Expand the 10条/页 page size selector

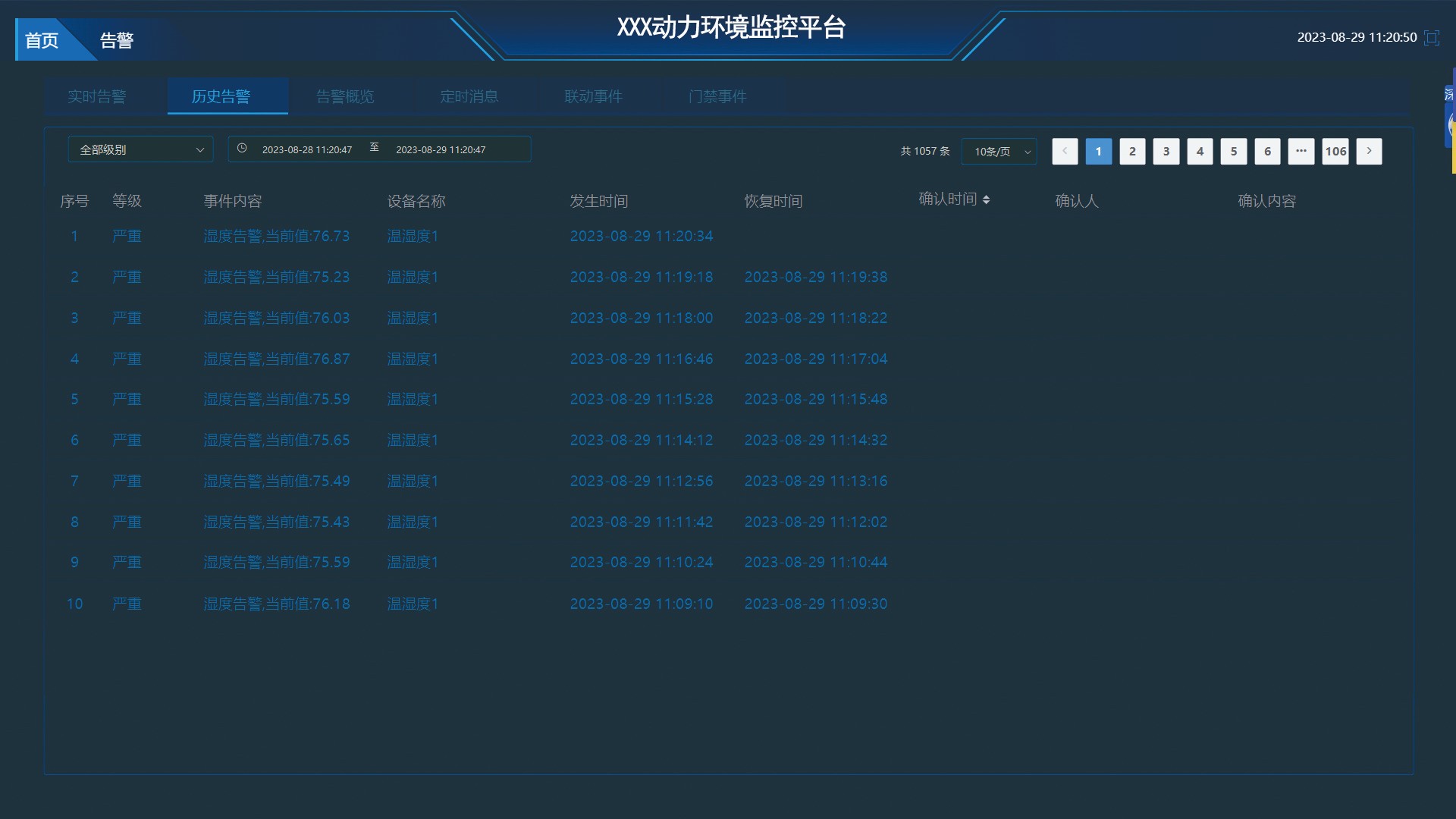click(x=999, y=151)
